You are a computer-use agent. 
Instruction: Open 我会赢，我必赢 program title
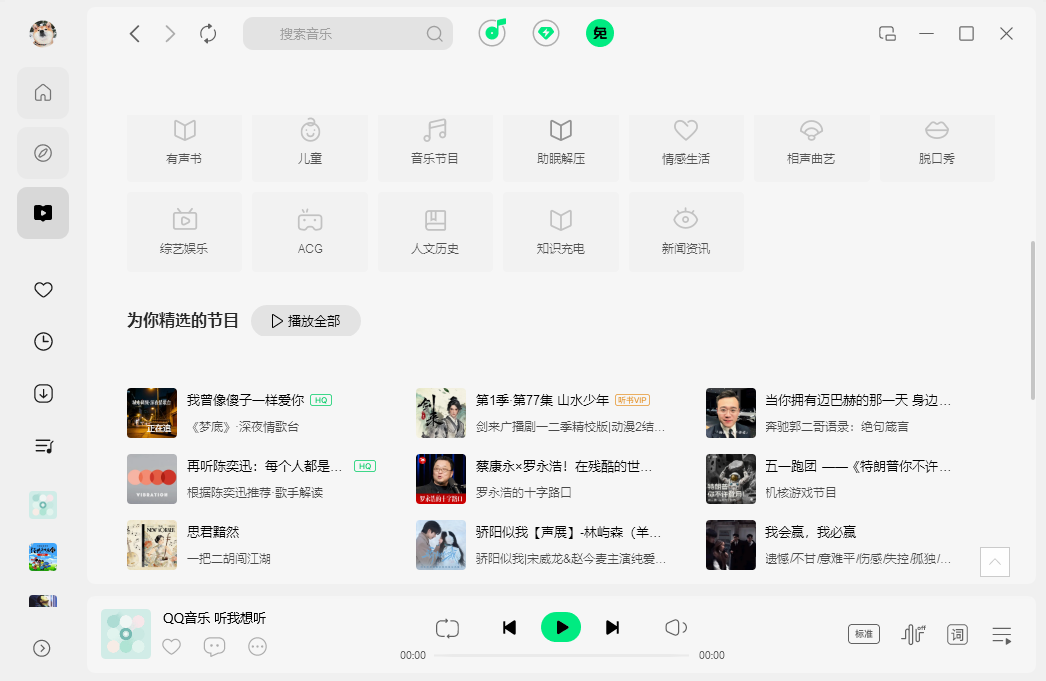point(810,532)
